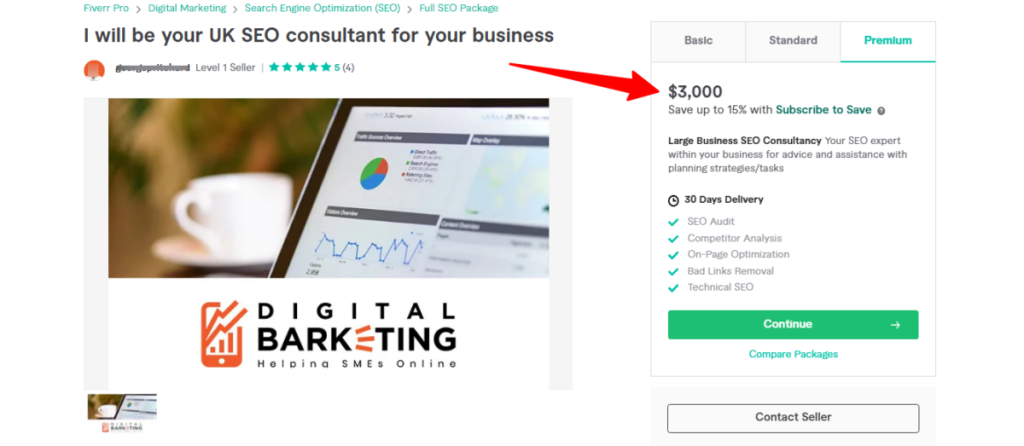Open the Subscribe to Save link
1024x446 pixels.
pyautogui.click(x=823, y=110)
